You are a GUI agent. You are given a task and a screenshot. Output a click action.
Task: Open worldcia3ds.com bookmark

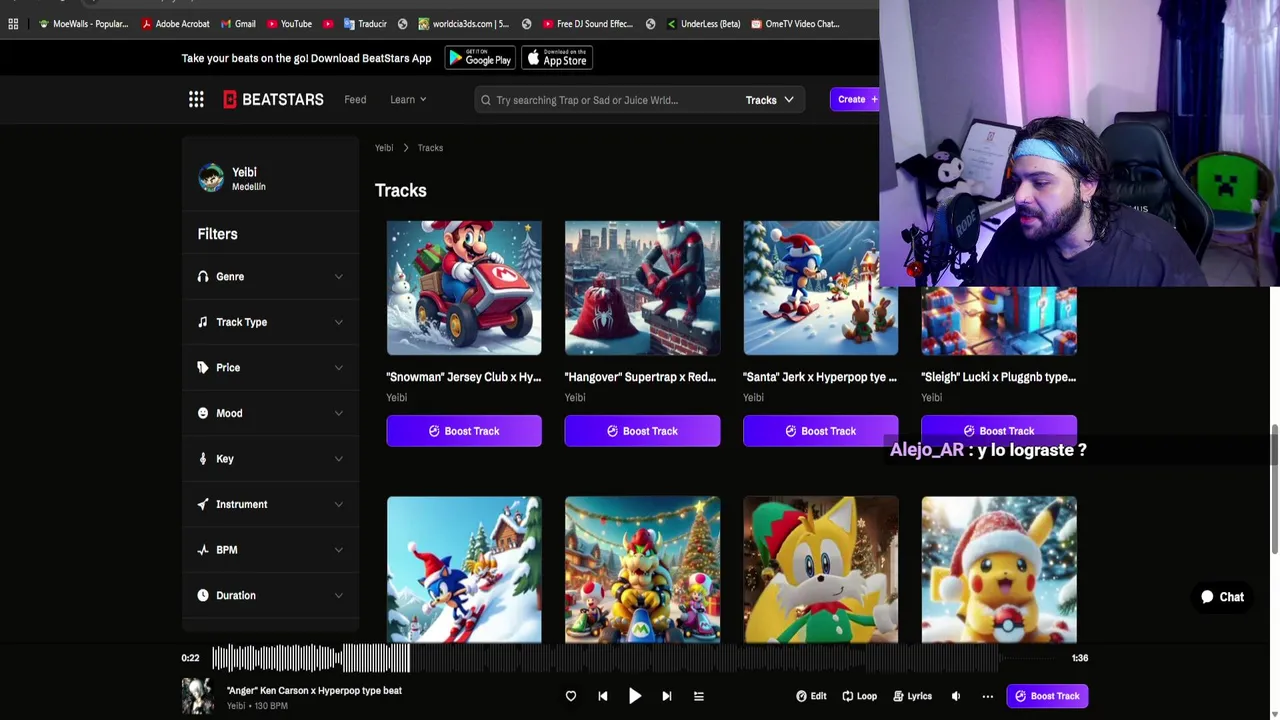point(464,24)
